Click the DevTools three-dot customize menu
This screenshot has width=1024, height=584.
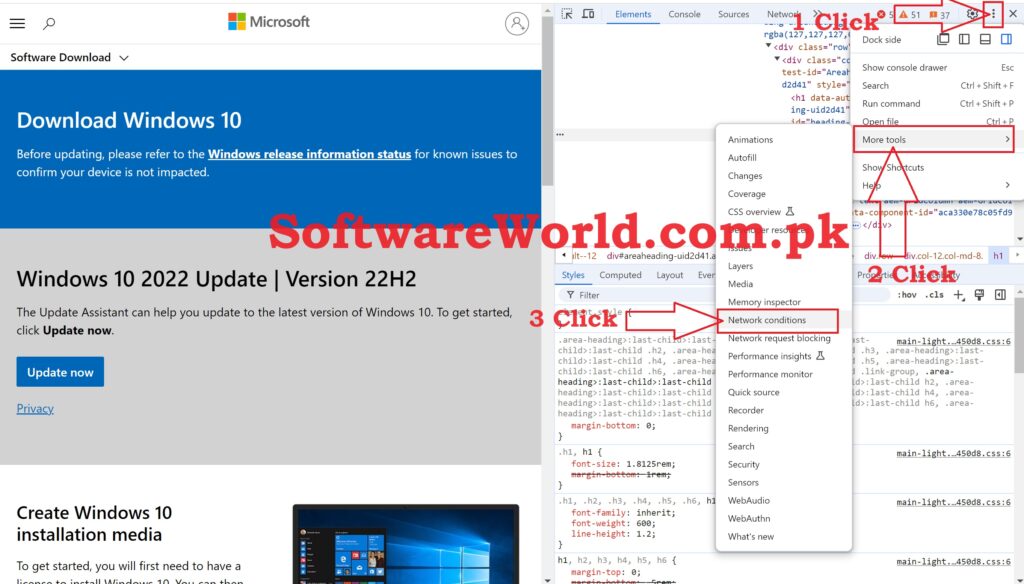tap(993, 14)
